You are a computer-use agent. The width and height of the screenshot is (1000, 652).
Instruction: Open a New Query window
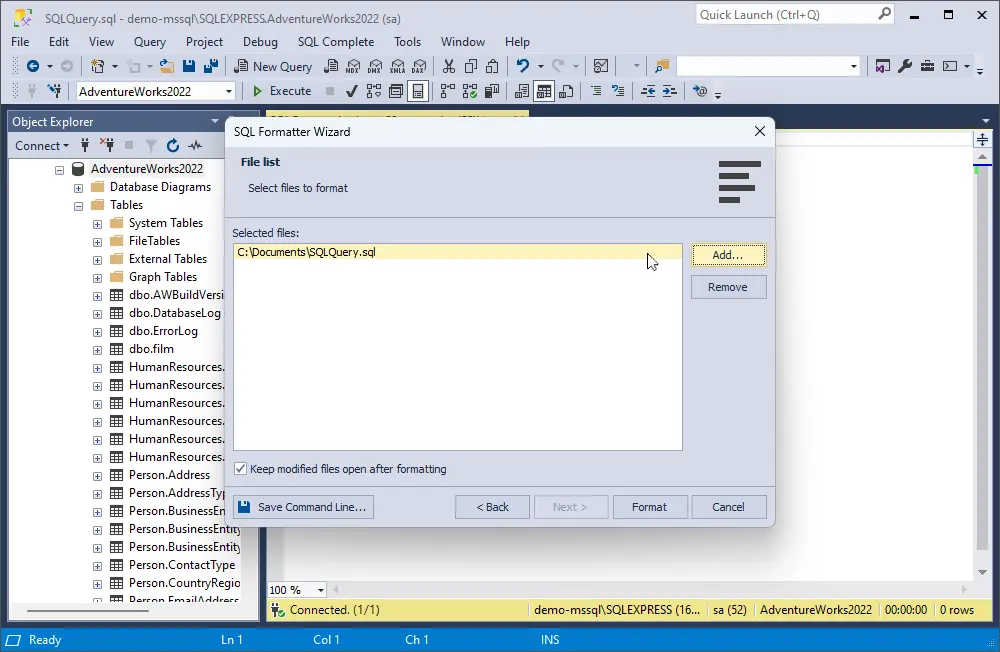[x=272, y=66]
